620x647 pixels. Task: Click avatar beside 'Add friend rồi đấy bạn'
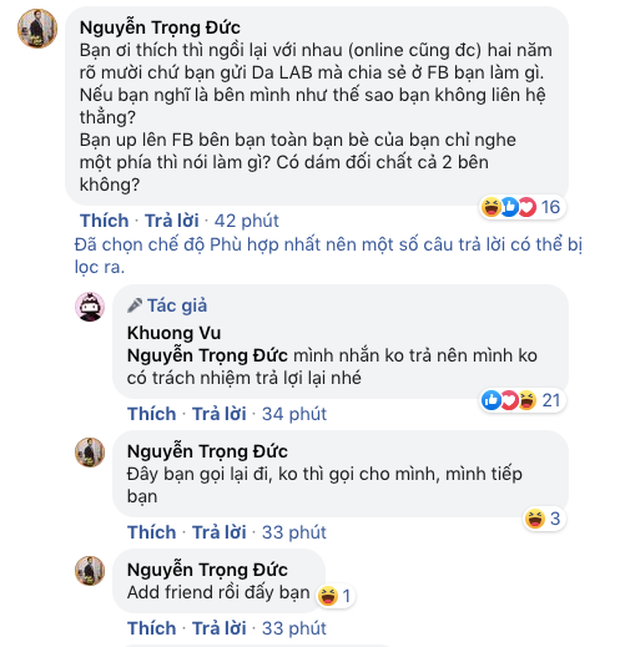(91, 570)
